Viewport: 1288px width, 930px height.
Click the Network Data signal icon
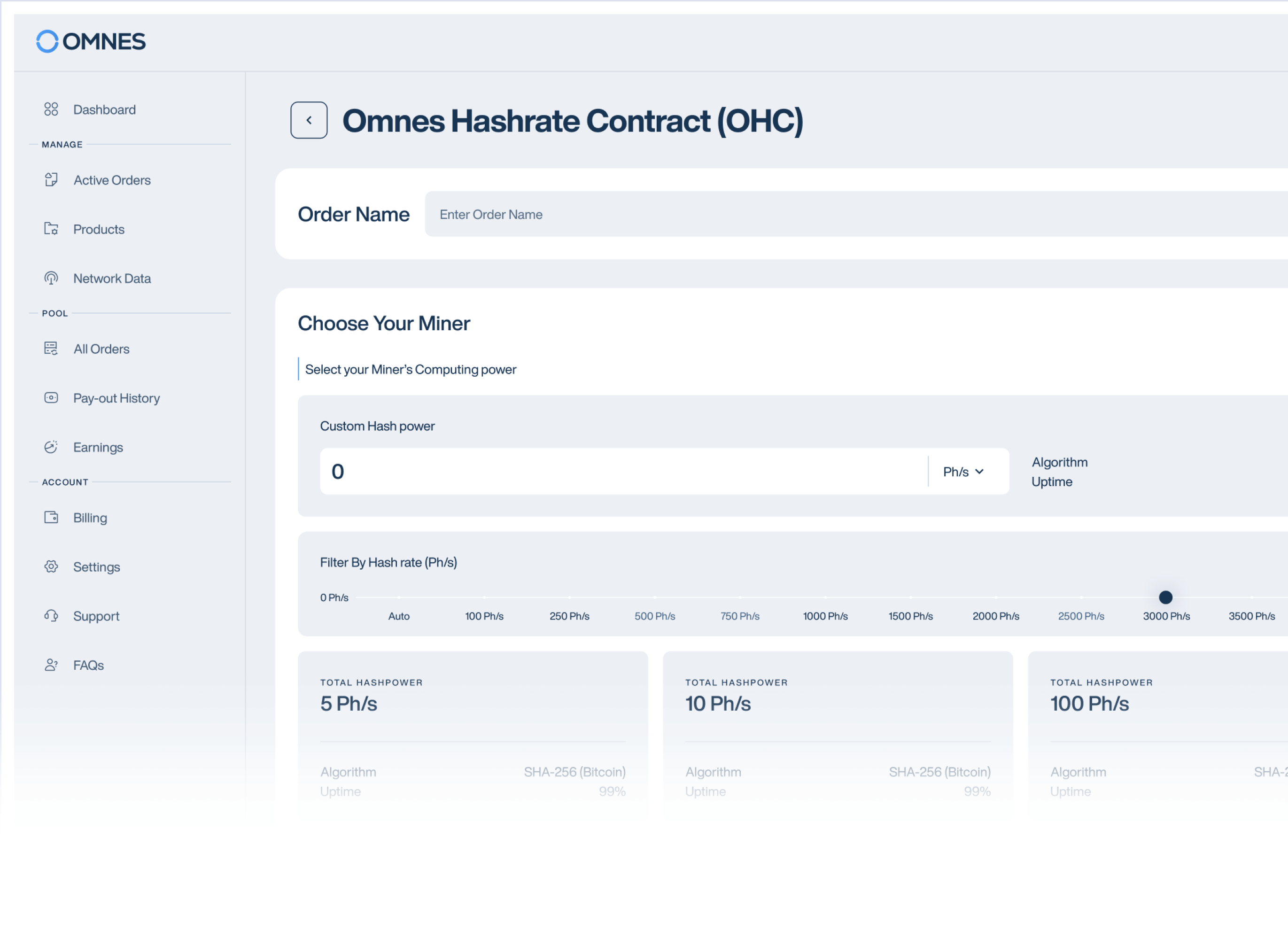pyautogui.click(x=51, y=278)
